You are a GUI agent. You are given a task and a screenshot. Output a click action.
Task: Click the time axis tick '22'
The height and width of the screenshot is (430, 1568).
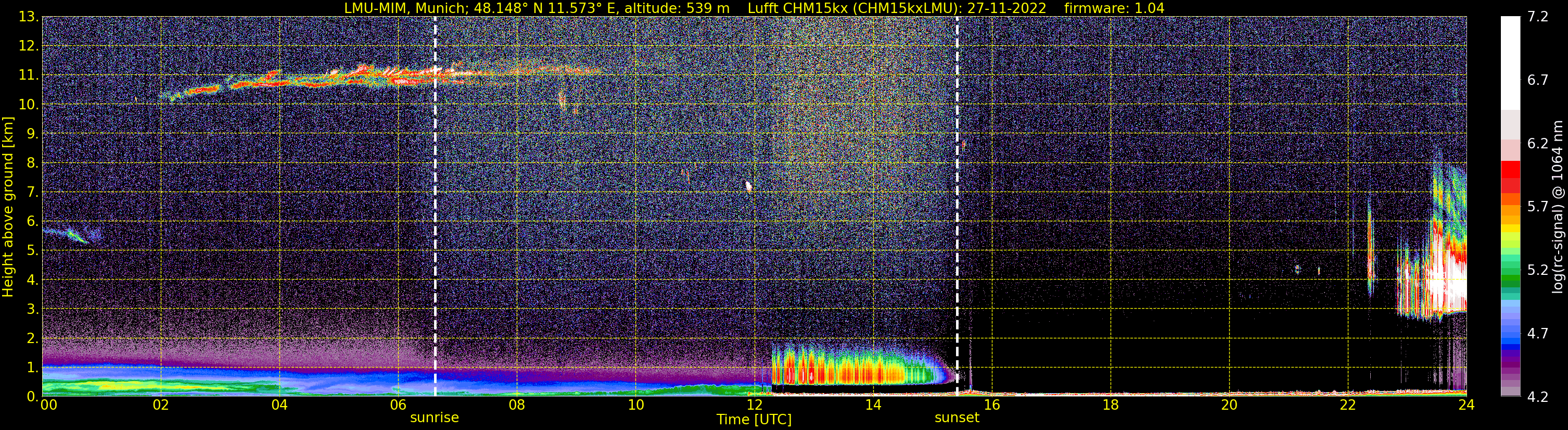tap(1348, 406)
